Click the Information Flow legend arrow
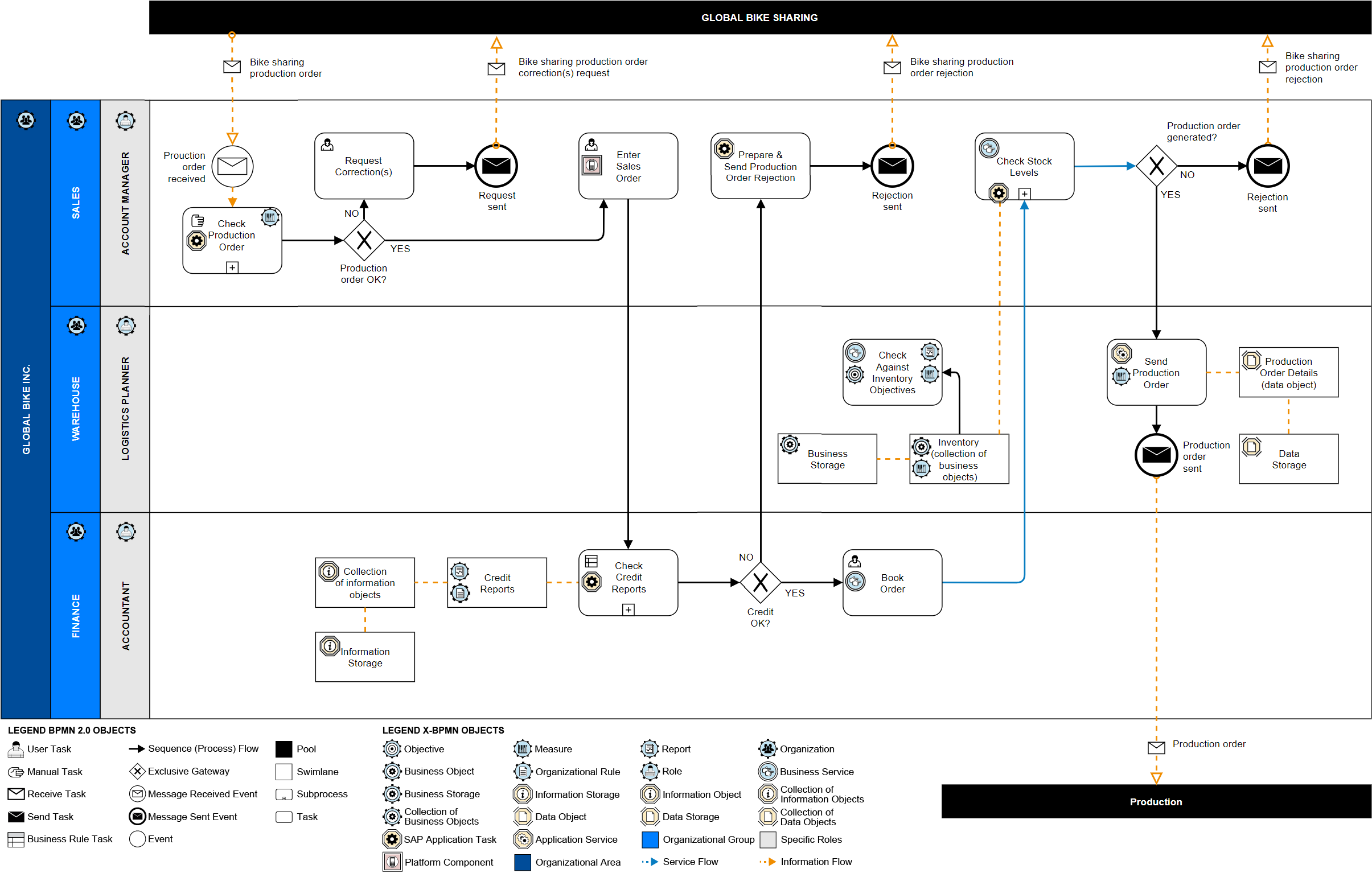 (x=768, y=862)
